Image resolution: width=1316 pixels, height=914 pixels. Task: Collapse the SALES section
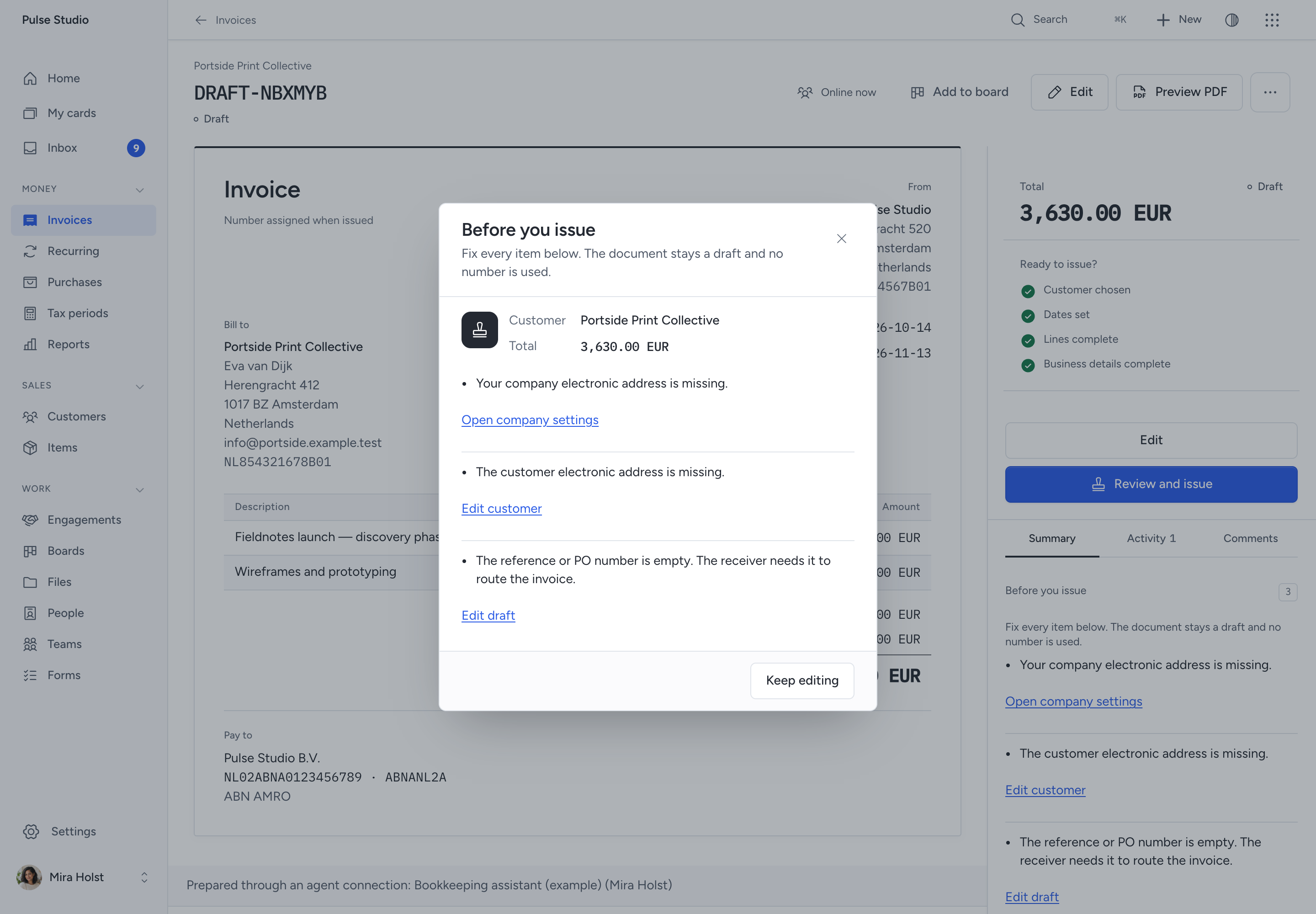[x=140, y=387]
